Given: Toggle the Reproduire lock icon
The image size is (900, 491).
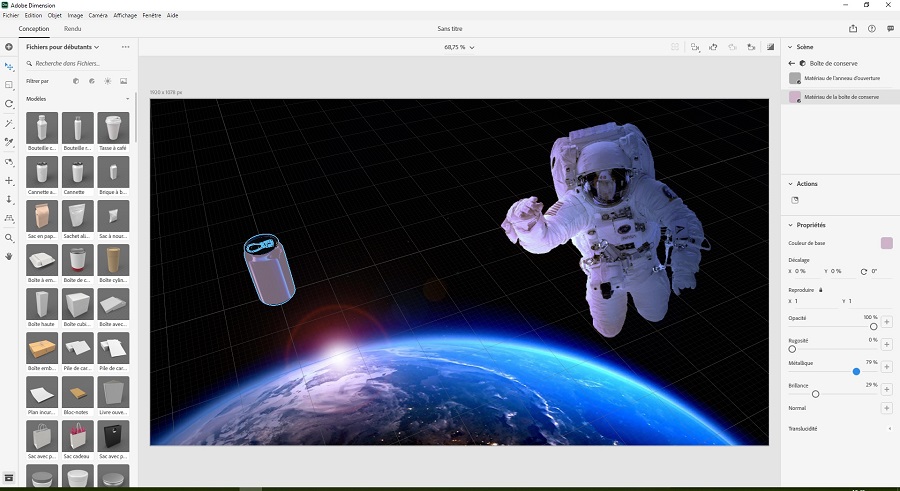Looking at the screenshot, I should pyautogui.click(x=821, y=290).
